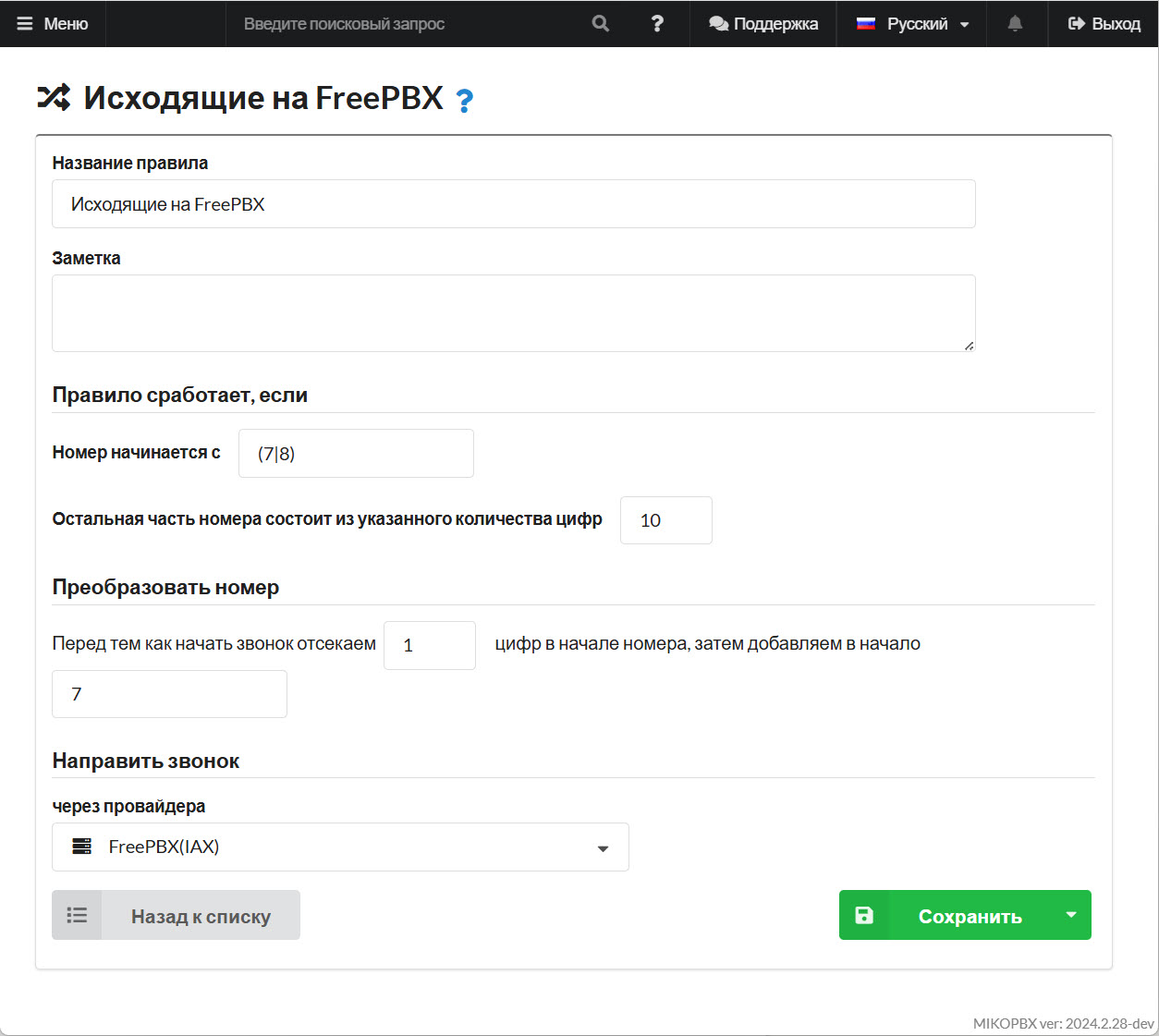The width and height of the screenshot is (1159, 1036).
Task: Focus the Название правила text field
Action: [x=513, y=204]
